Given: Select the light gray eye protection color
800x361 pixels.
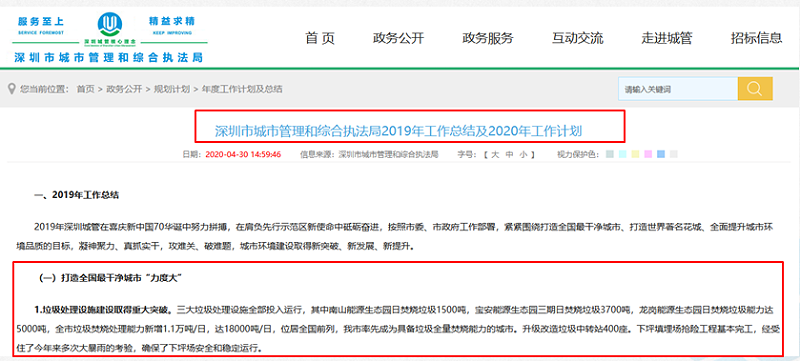Looking at the screenshot, I should [x=674, y=154].
